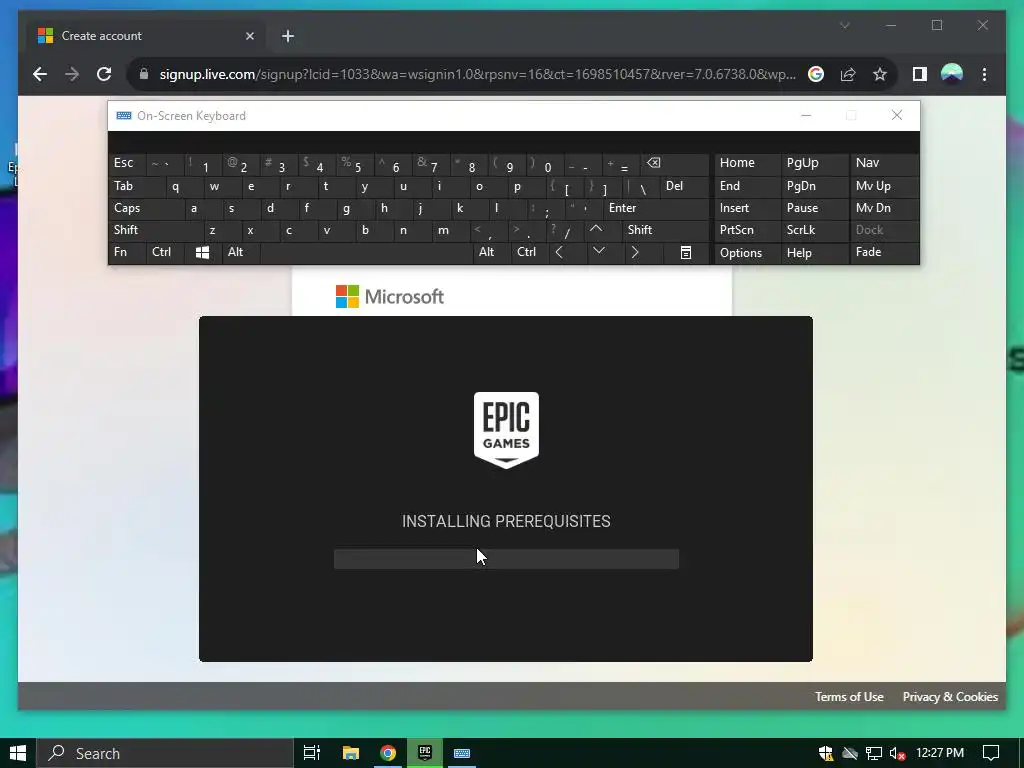The image size is (1024, 768).
Task: Toggle left Ctrl key on On-Screen Keyboard
Action: point(166,252)
